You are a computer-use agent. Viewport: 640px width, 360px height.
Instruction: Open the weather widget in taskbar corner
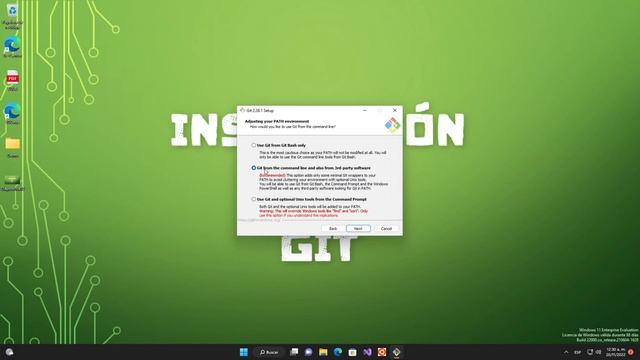(9, 352)
